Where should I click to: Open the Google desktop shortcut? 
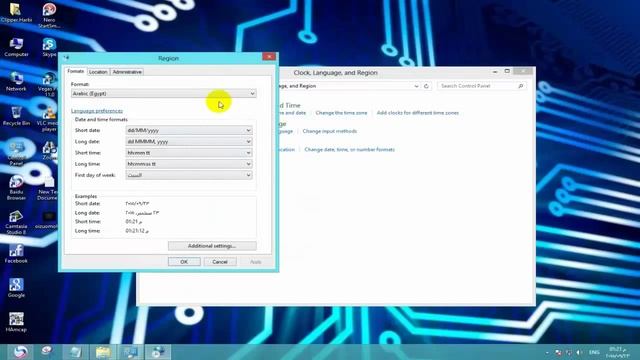pos(16,288)
